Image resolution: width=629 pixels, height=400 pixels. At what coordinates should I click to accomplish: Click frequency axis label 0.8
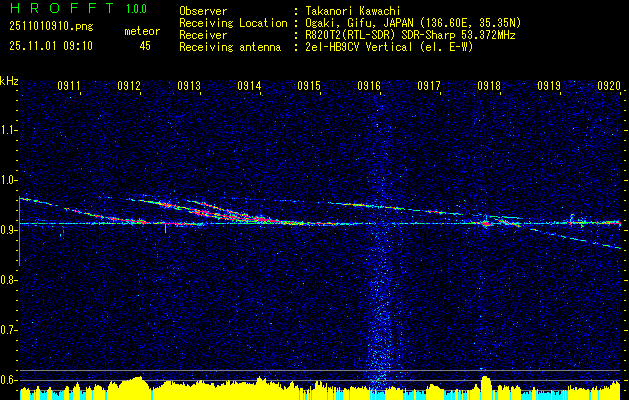point(8,280)
